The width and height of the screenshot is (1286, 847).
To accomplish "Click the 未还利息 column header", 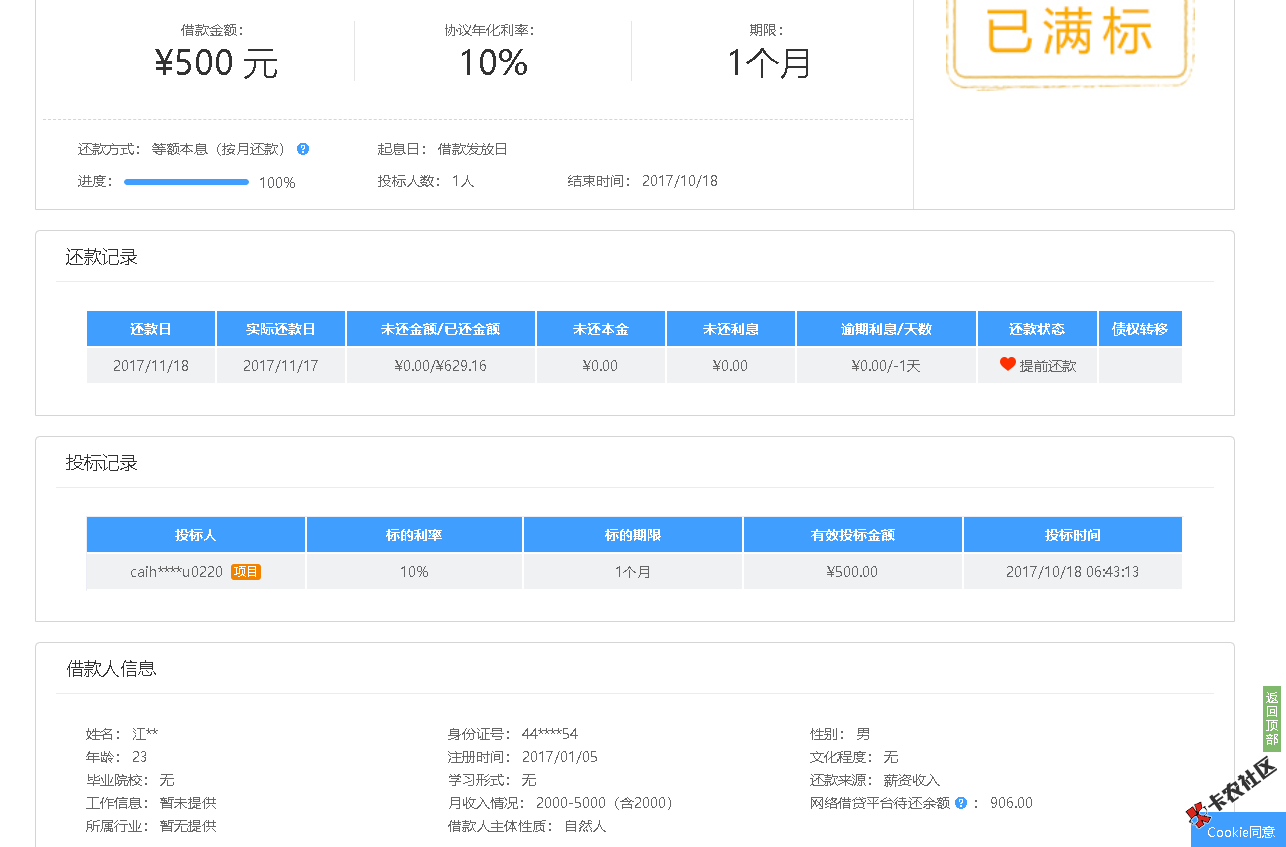I will (731, 329).
